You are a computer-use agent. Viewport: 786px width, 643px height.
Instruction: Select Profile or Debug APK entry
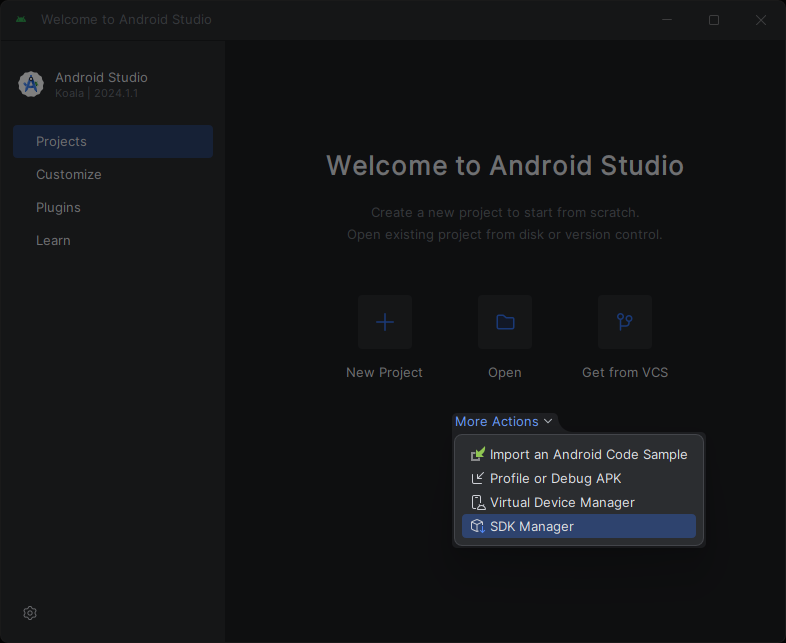578,478
